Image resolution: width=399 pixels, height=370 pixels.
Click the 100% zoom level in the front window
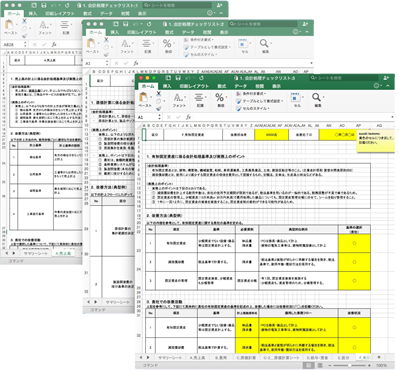pyautogui.click(x=381, y=366)
